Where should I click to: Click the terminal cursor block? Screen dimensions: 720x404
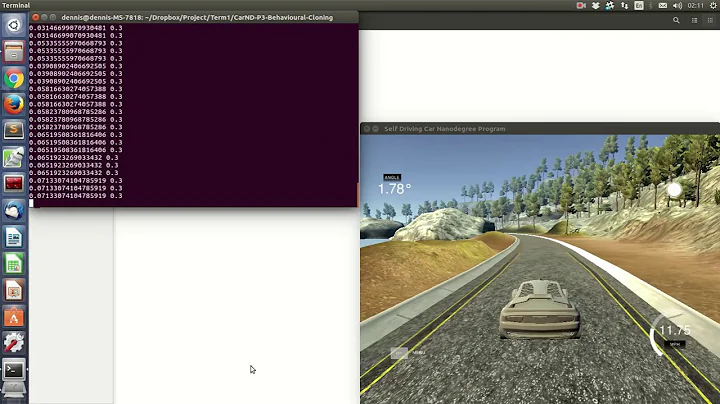31,203
